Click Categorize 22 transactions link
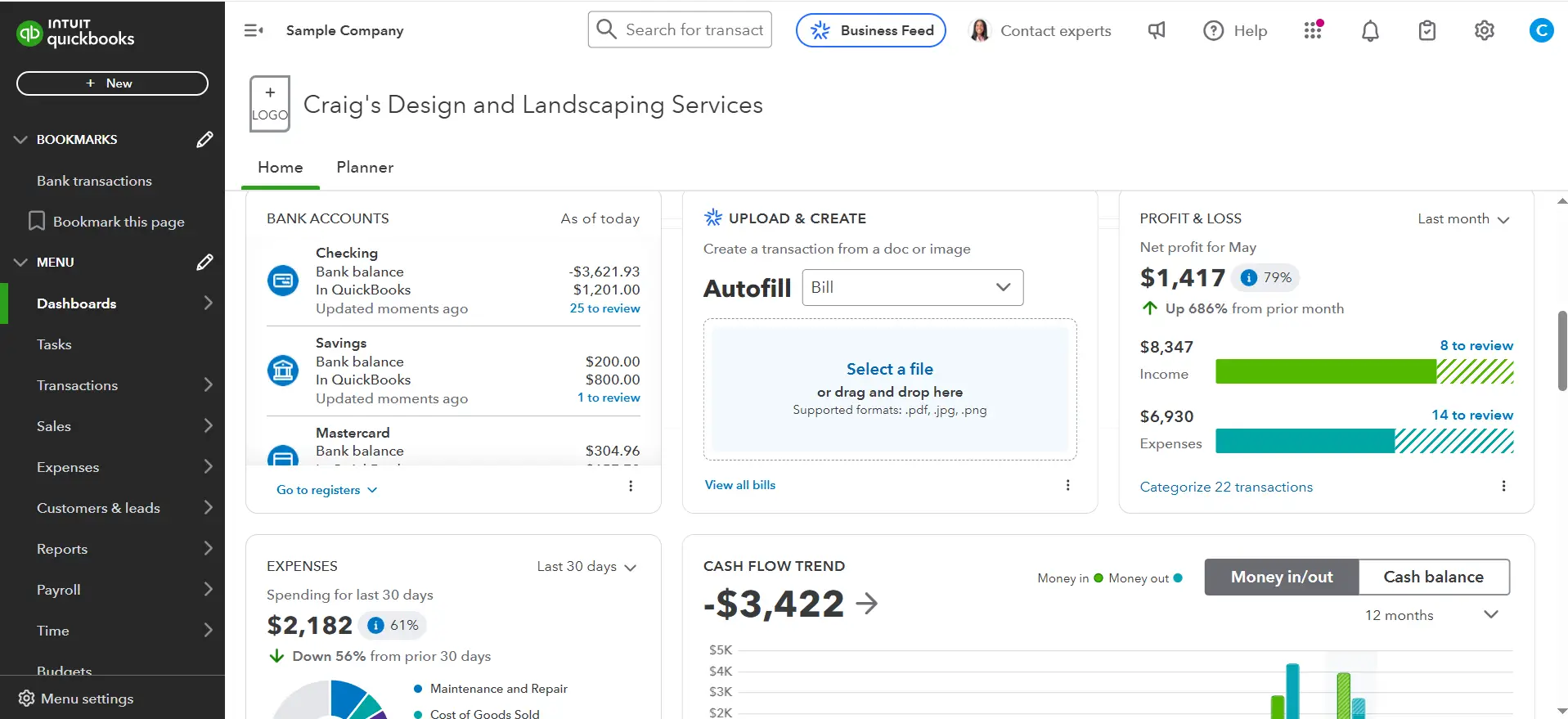Image resolution: width=1568 pixels, height=719 pixels. [x=1226, y=487]
